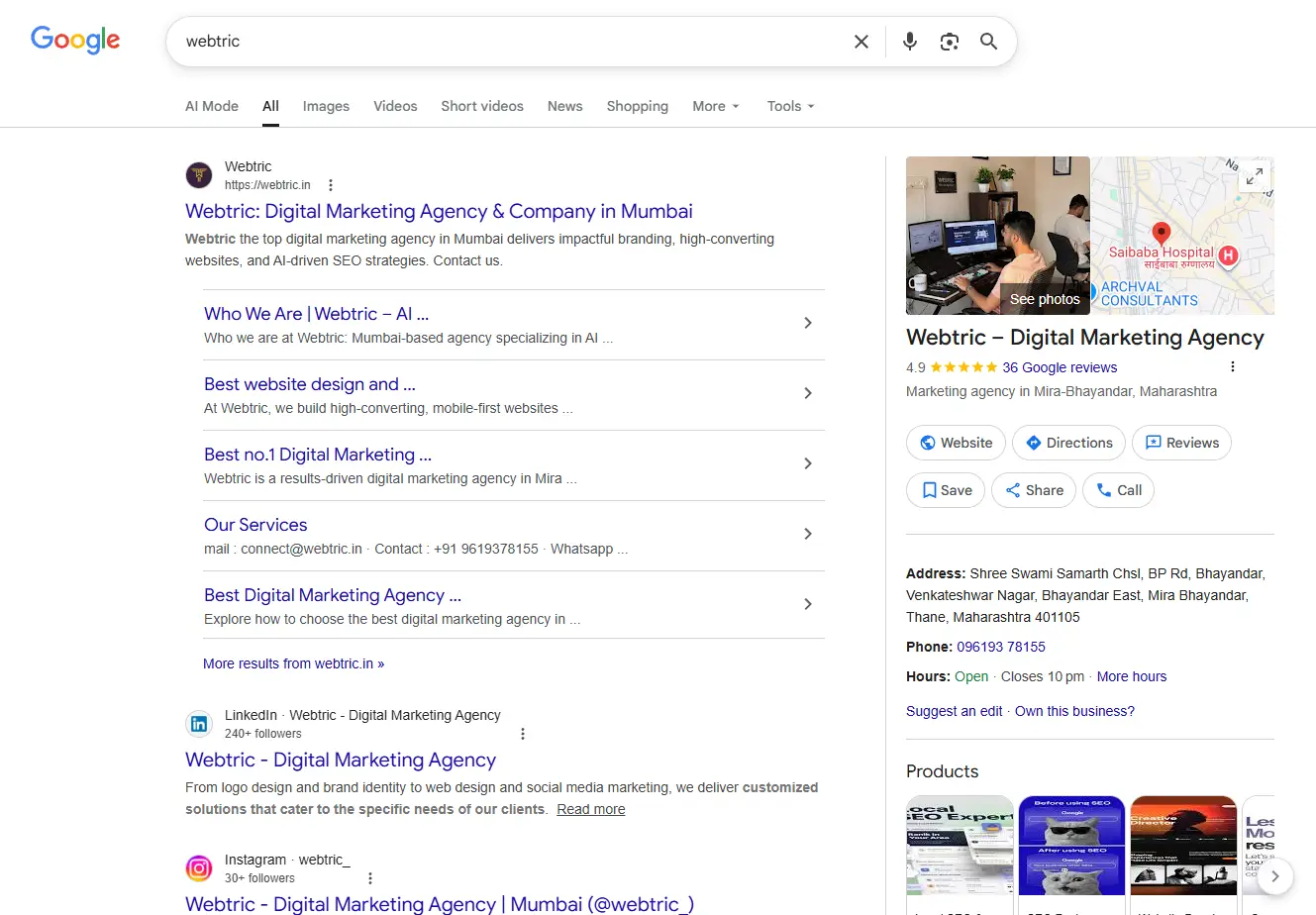Save the Webtric business listing

946,490
